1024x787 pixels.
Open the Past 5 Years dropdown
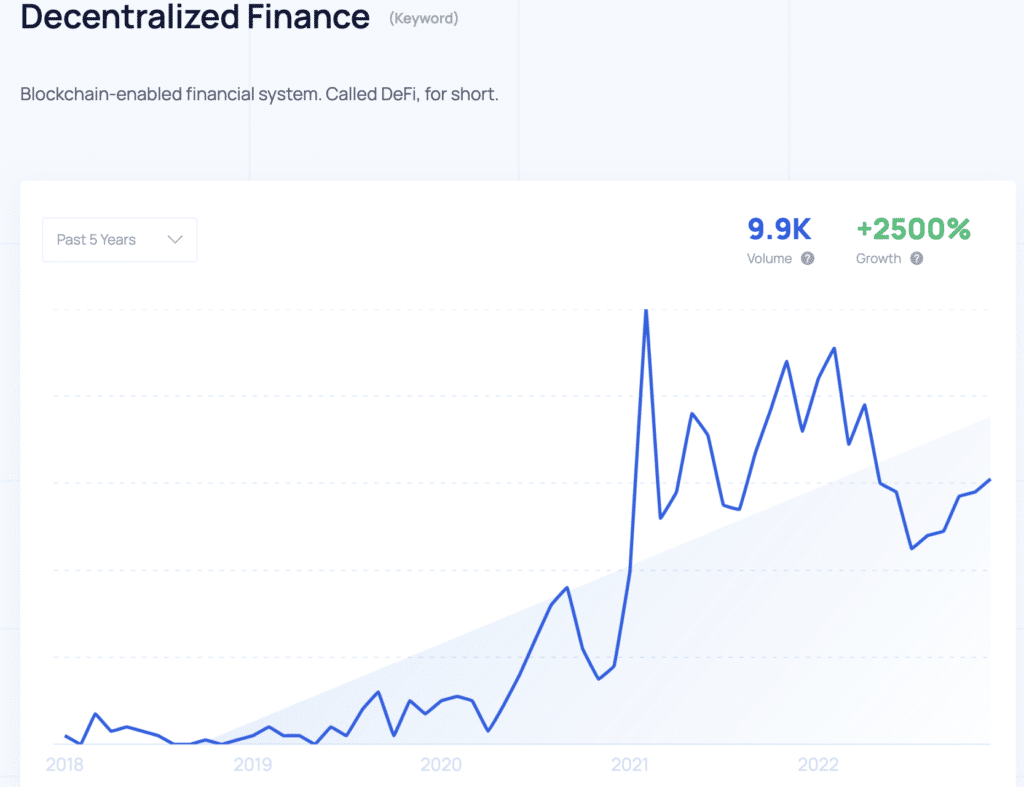click(119, 240)
